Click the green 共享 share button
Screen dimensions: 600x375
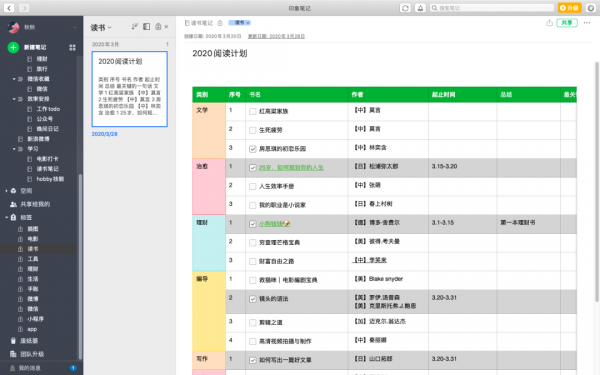567,23
